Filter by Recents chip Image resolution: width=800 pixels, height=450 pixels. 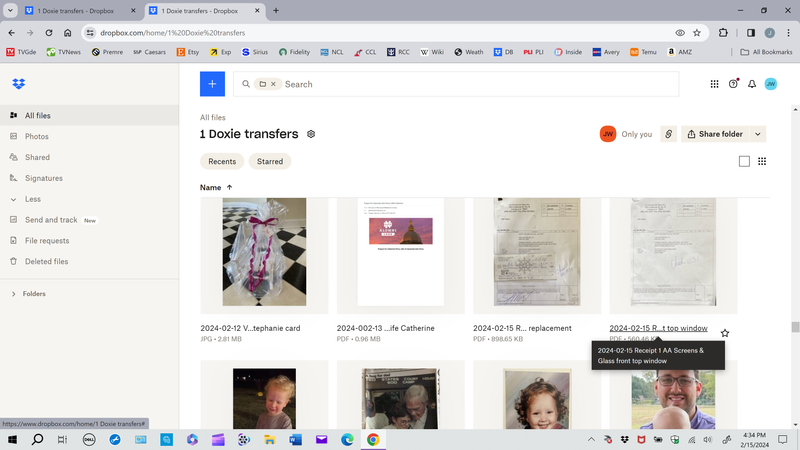(x=222, y=161)
